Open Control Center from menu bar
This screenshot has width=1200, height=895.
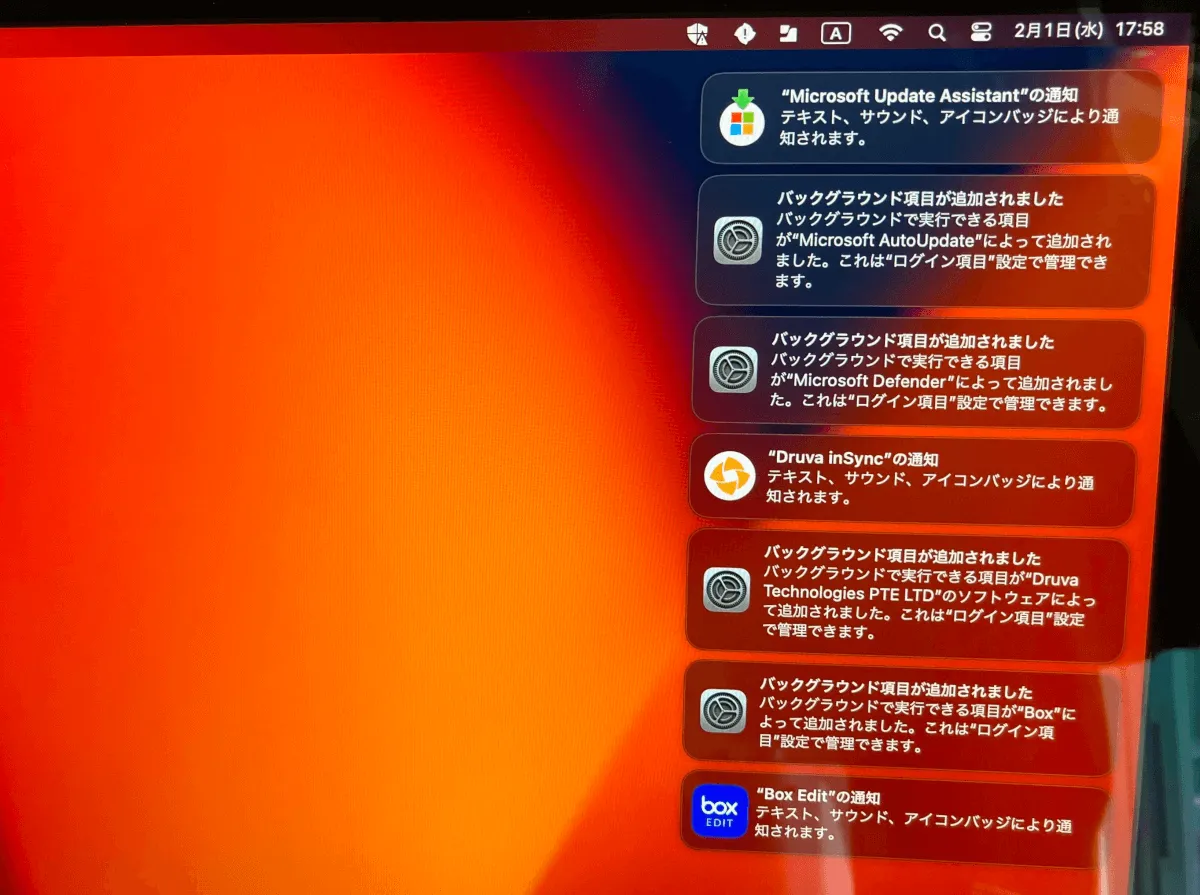coord(981,32)
